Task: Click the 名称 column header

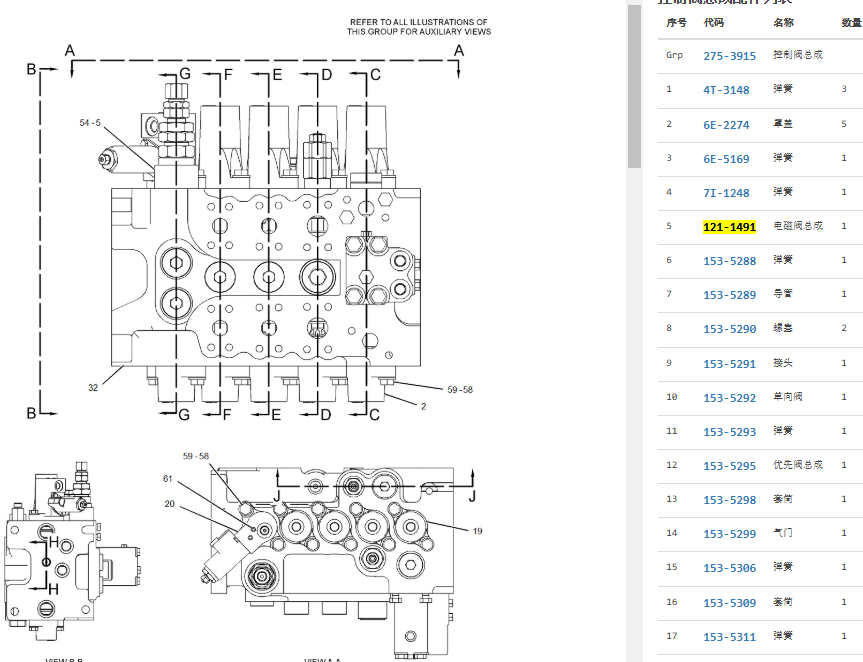Action: pos(784,23)
